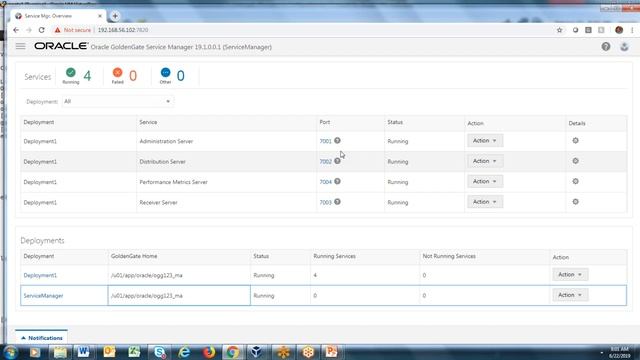Show port info for Receiver Server
The height and width of the screenshot is (360, 640).
(337, 202)
